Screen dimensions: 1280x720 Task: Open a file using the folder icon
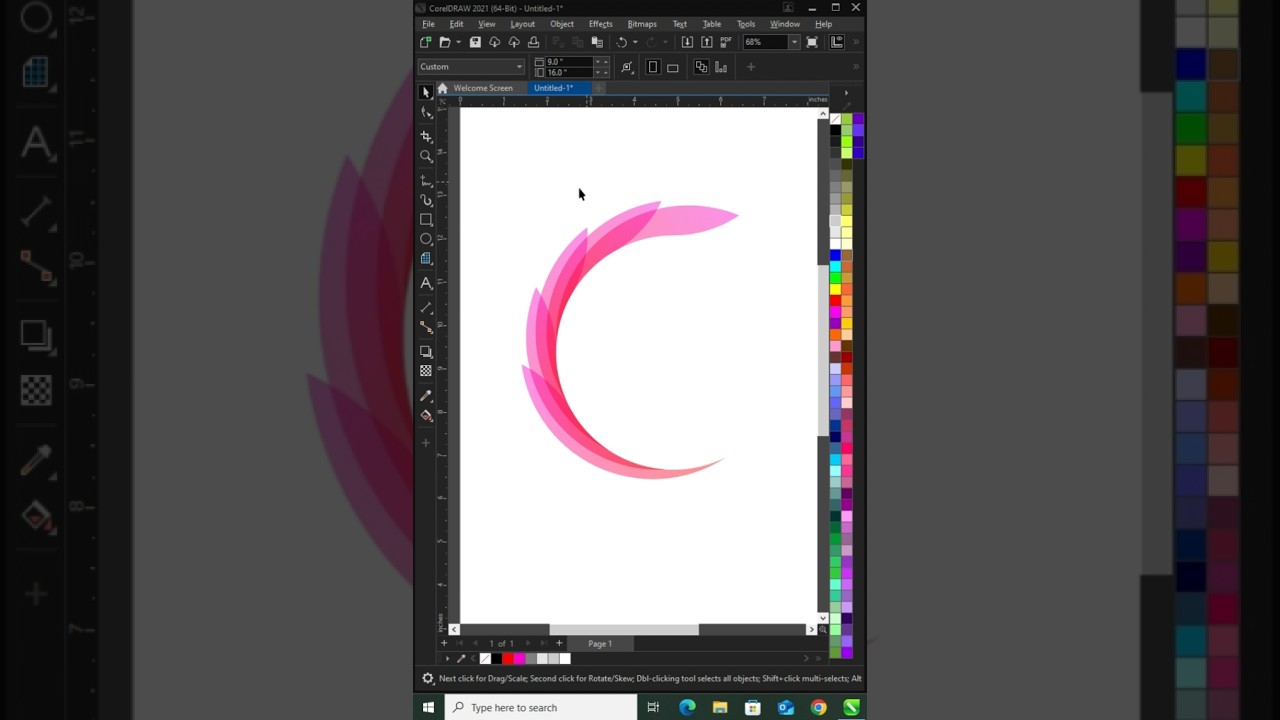click(445, 42)
